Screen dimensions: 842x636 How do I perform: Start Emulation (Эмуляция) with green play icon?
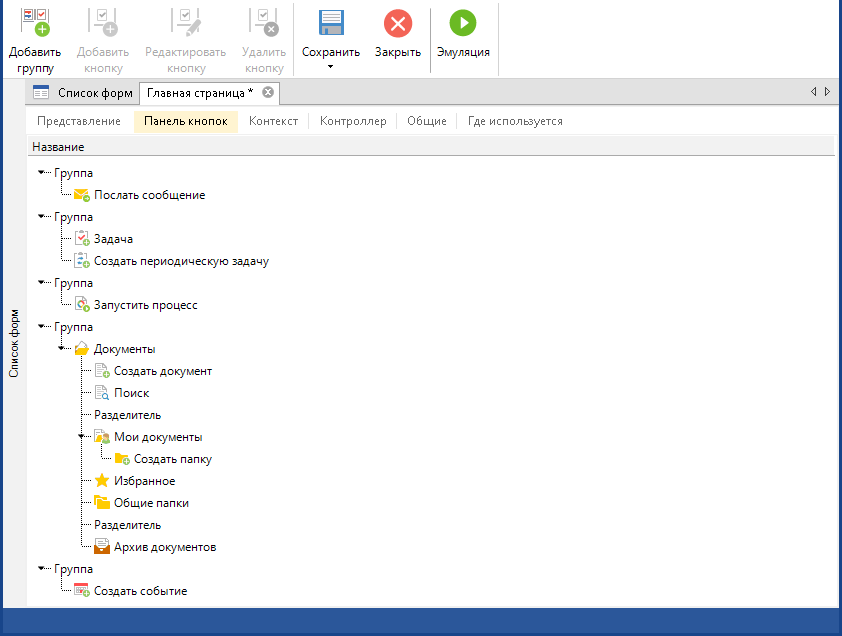tap(463, 23)
